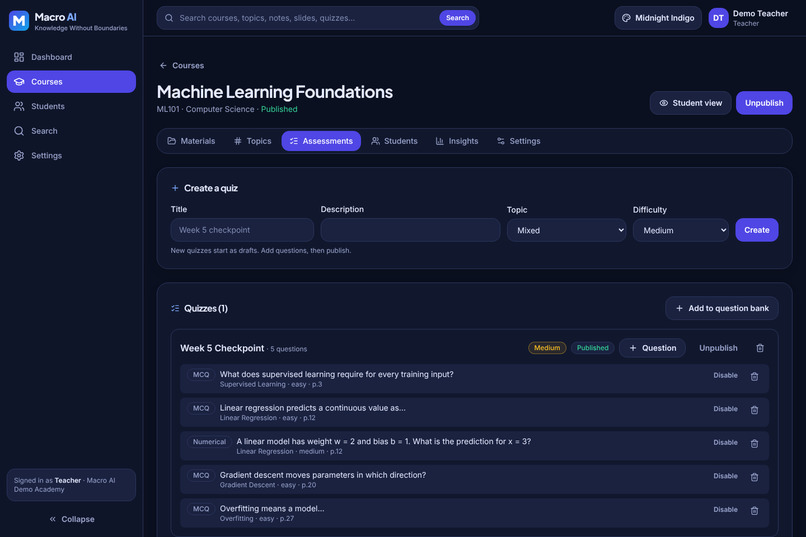
Task: Toggle Student view with eye icon
Action: tap(690, 103)
